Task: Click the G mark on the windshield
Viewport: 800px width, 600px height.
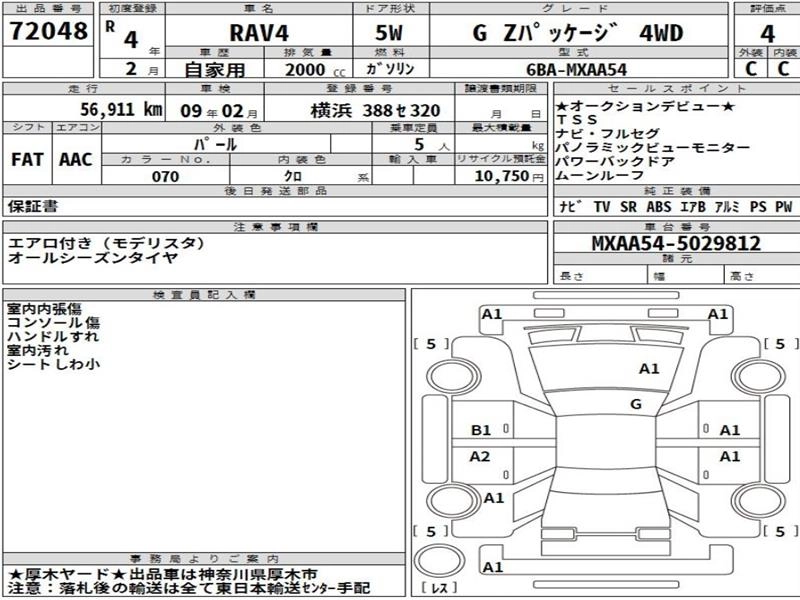Action: [636, 404]
